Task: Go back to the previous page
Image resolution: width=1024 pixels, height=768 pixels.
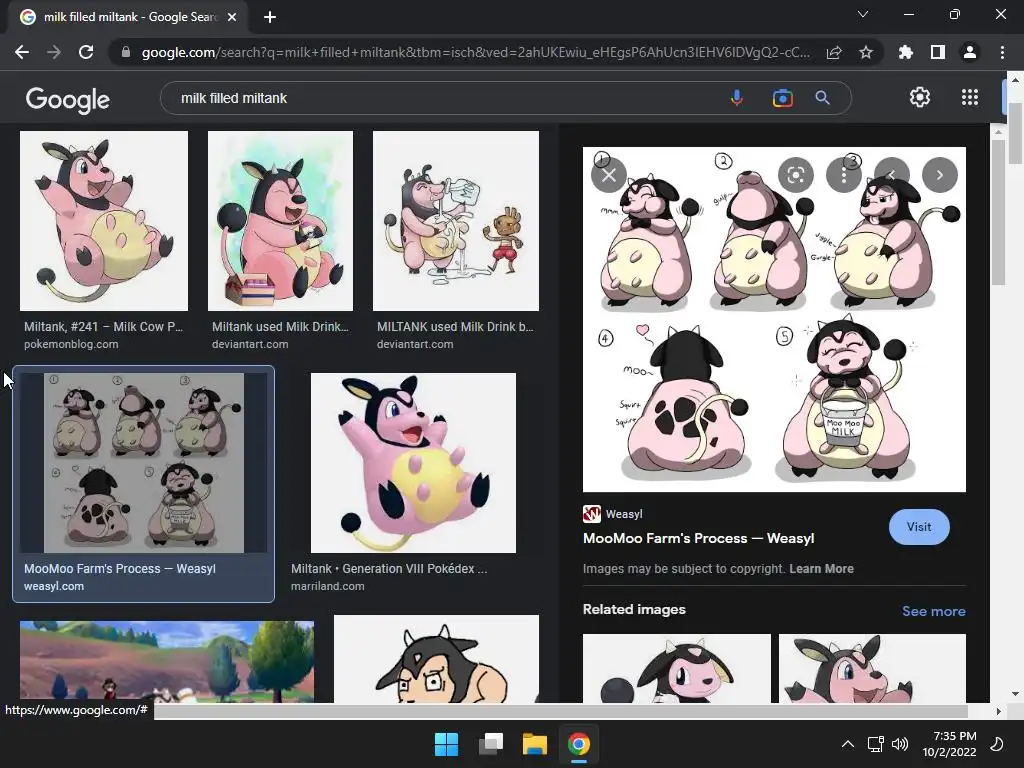Action: 22,52
